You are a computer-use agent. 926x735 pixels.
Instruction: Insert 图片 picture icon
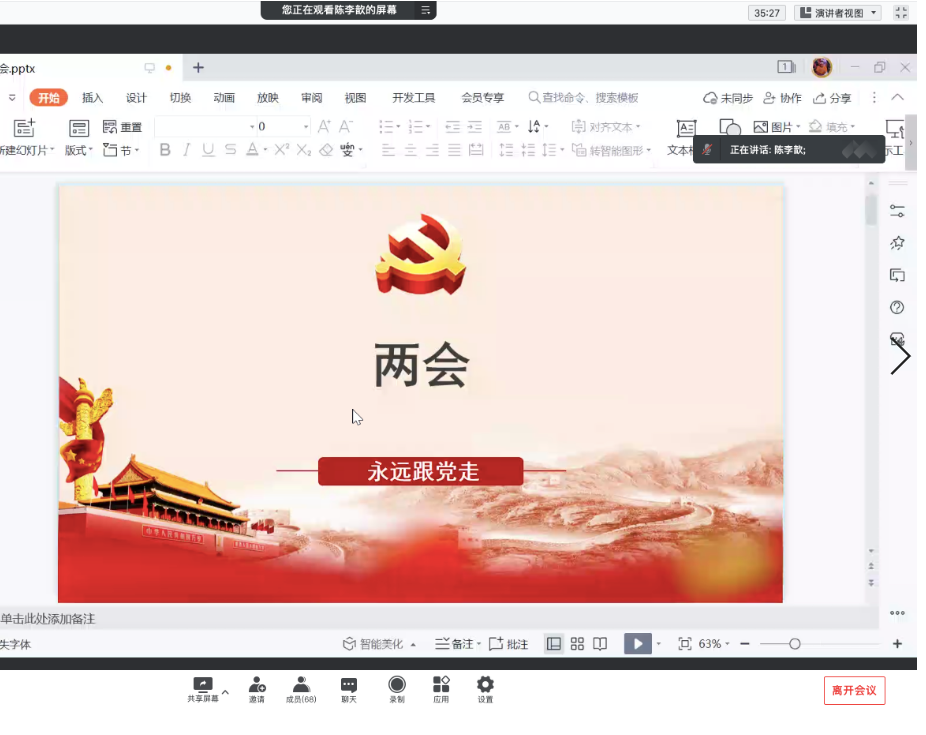click(760, 126)
